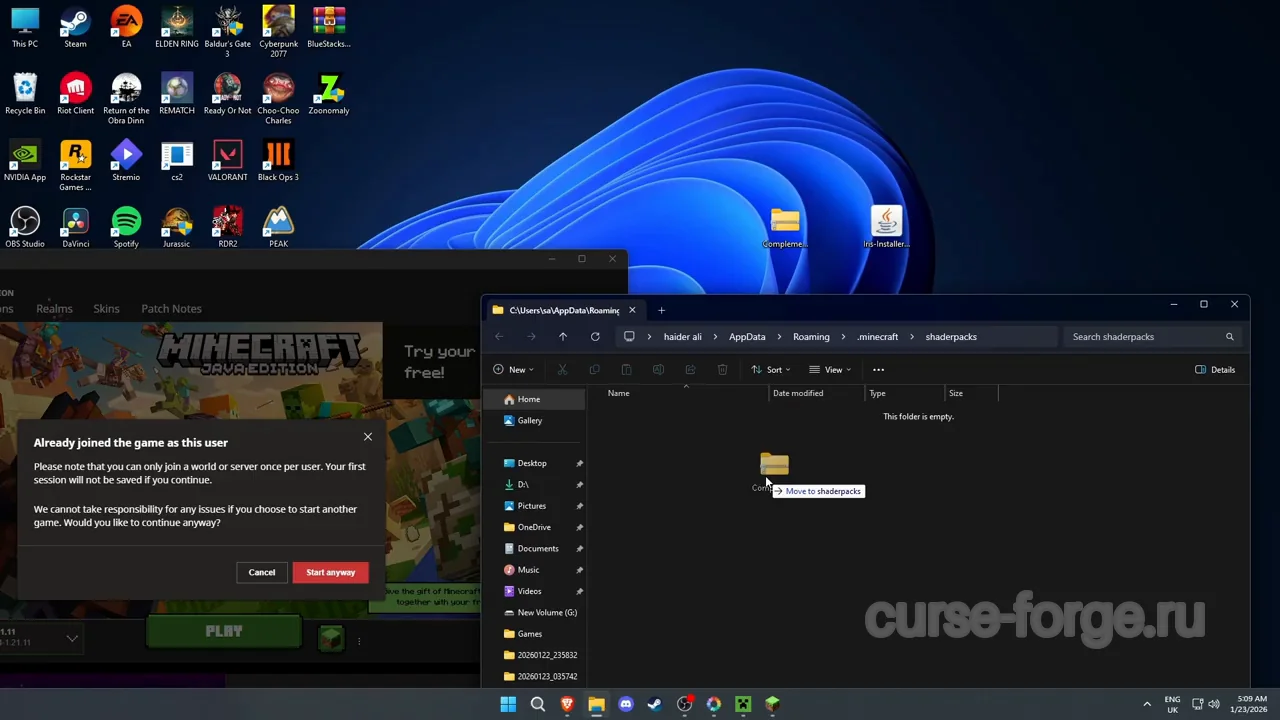Click the .minecraft breadcrumb in address bar
The width and height of the screenshot is (1280, 720).
pyautogui.click(x=878, y=337)
